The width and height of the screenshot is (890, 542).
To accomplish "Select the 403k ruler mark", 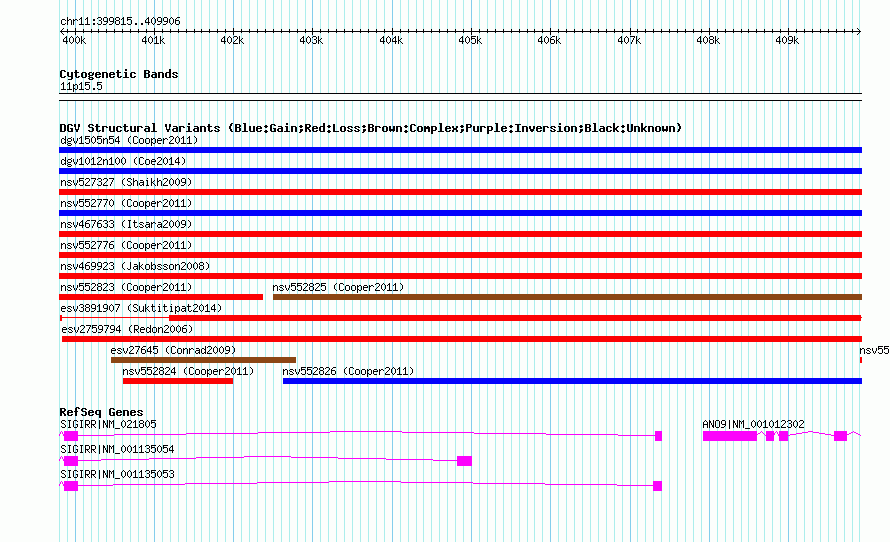I will [311, 40].
